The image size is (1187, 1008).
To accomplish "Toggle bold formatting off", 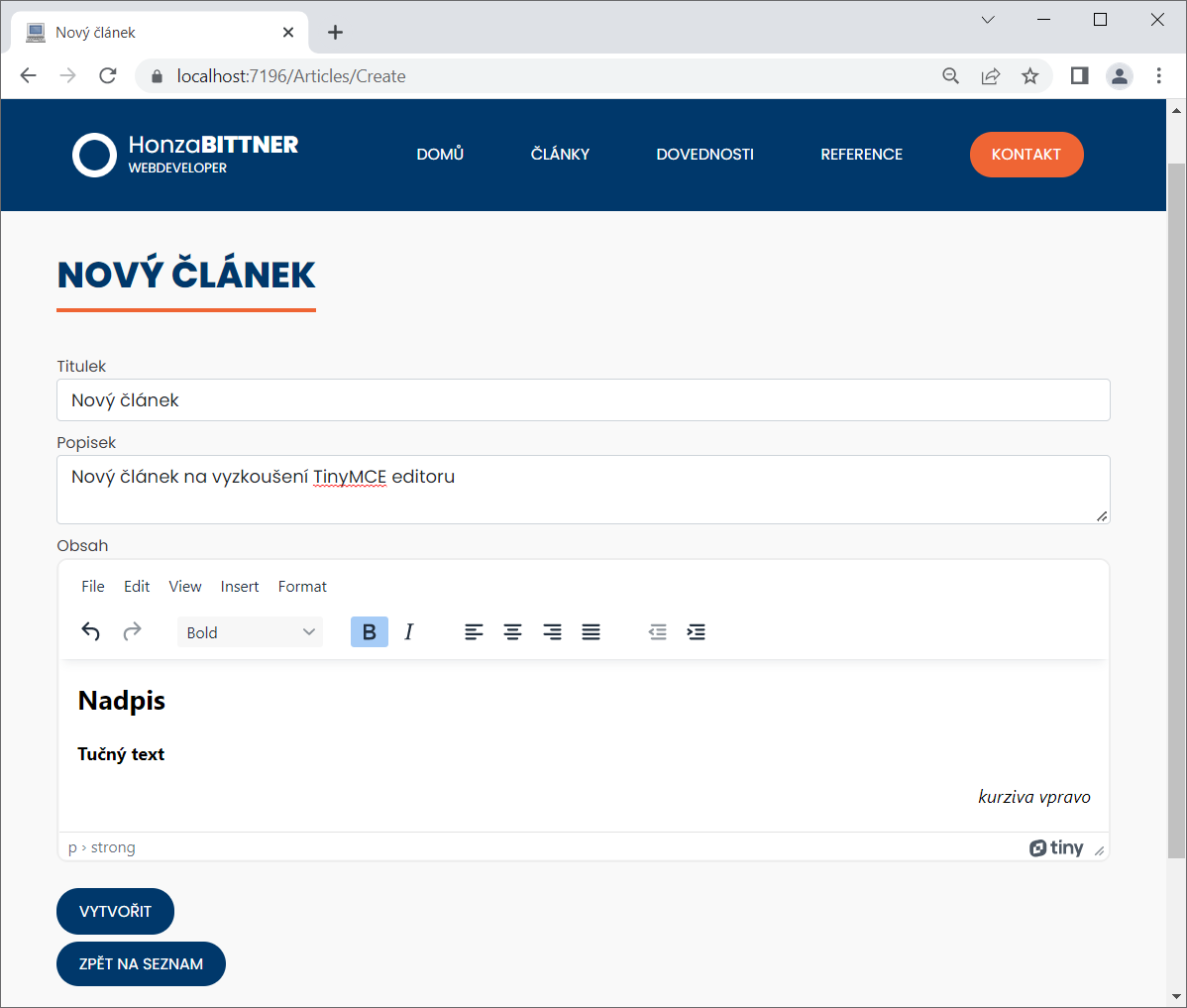I will [x=369, y=632].
